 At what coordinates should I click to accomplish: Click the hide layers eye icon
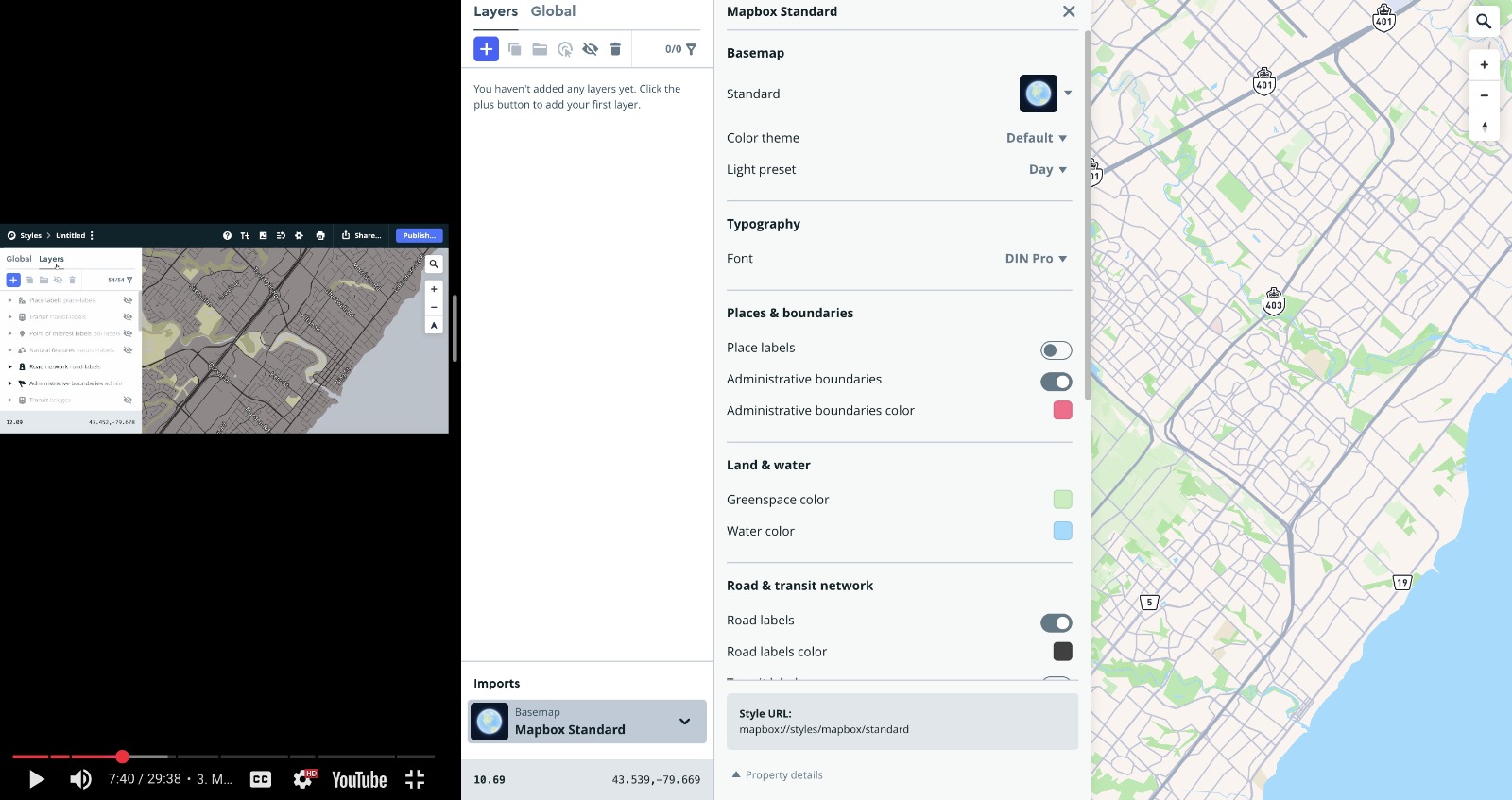point(591,49)
